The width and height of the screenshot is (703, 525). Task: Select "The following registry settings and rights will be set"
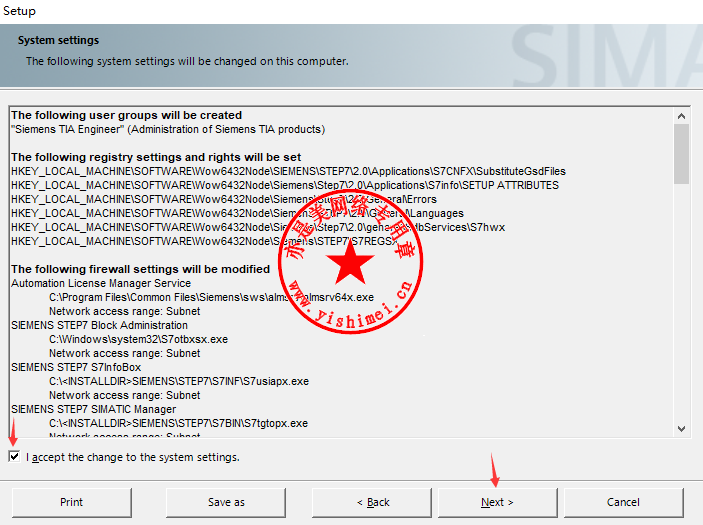coord(156,157)
